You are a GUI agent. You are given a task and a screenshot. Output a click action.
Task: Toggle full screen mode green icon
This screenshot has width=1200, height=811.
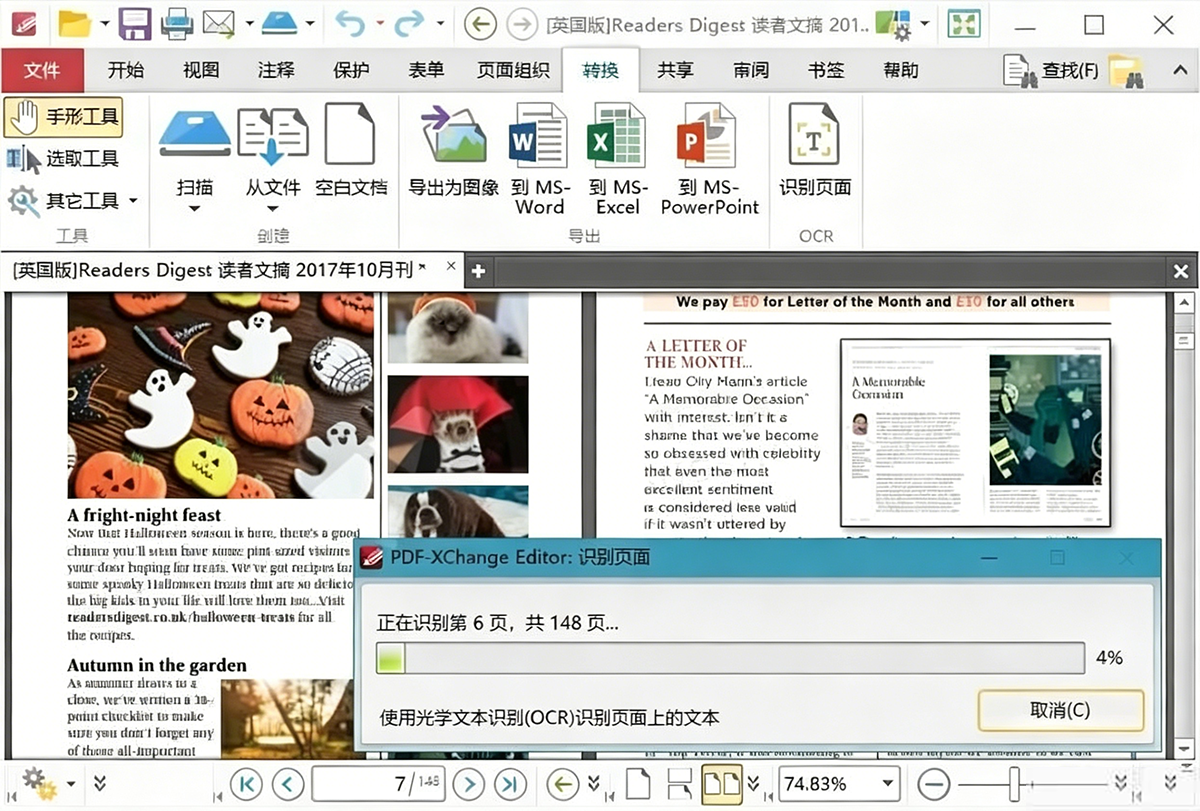coord(964,24)
